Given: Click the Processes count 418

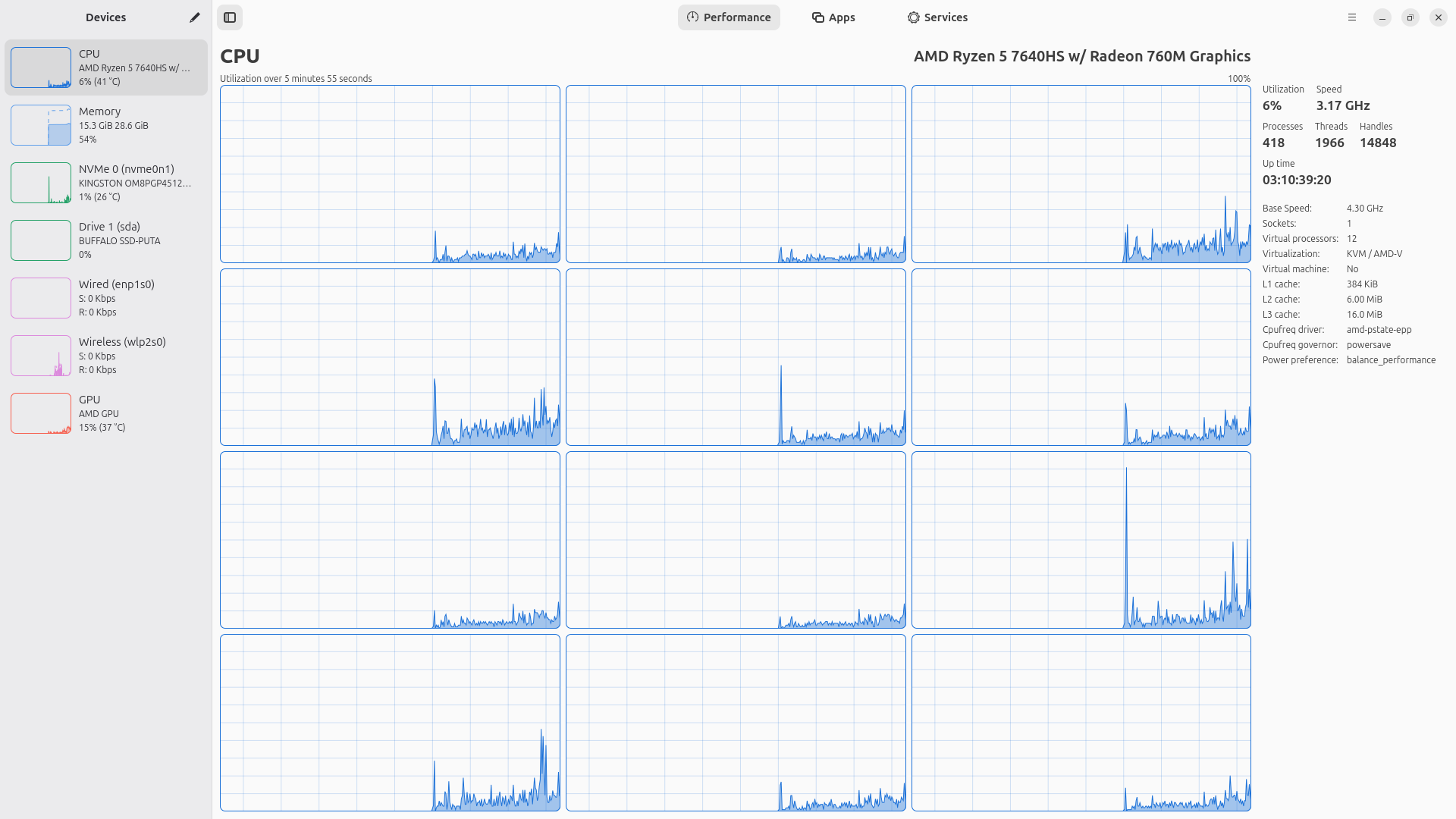Looking at the screenshot, I should click(1273, 143).
